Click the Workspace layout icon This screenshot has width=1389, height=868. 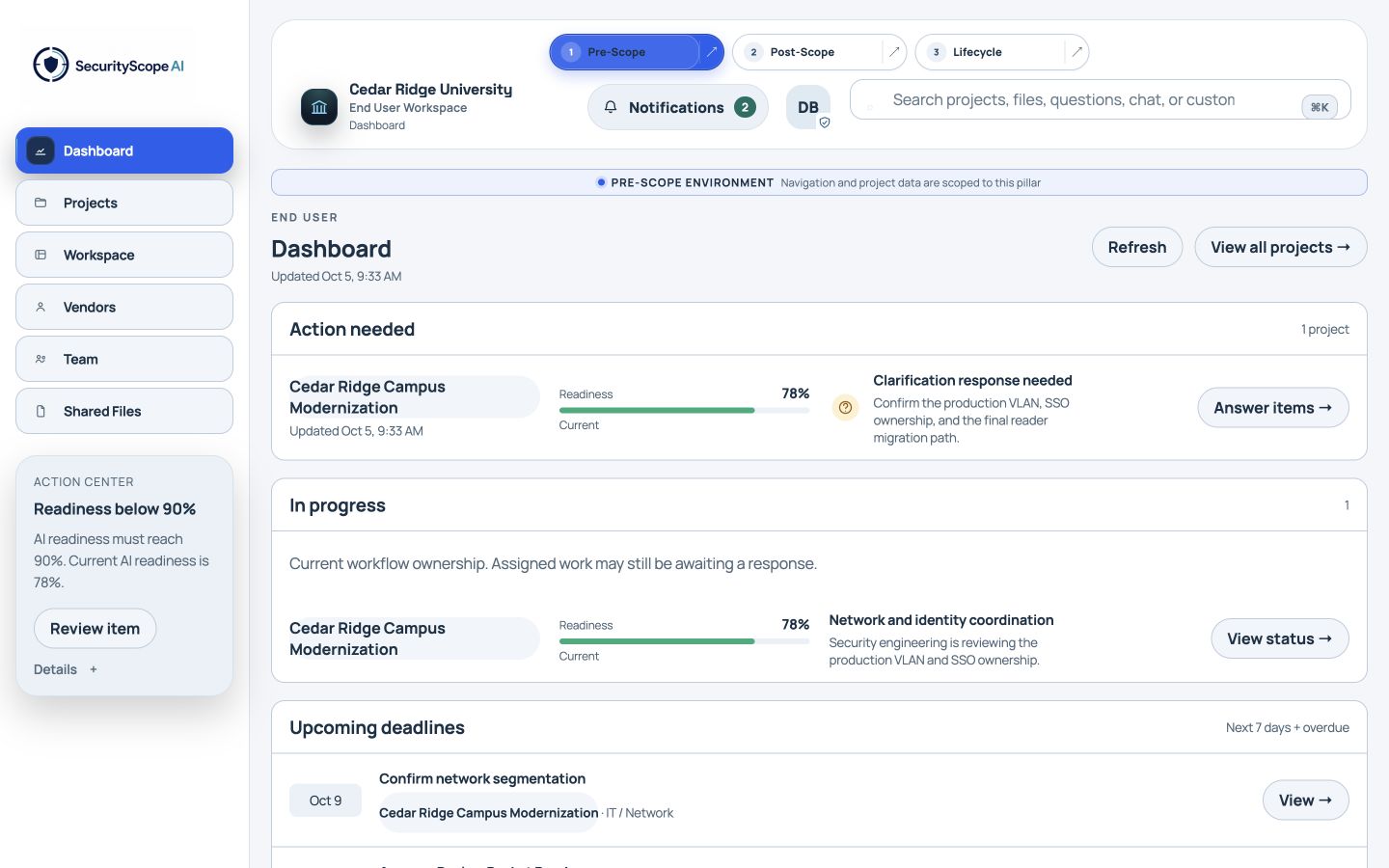(41, 255)
